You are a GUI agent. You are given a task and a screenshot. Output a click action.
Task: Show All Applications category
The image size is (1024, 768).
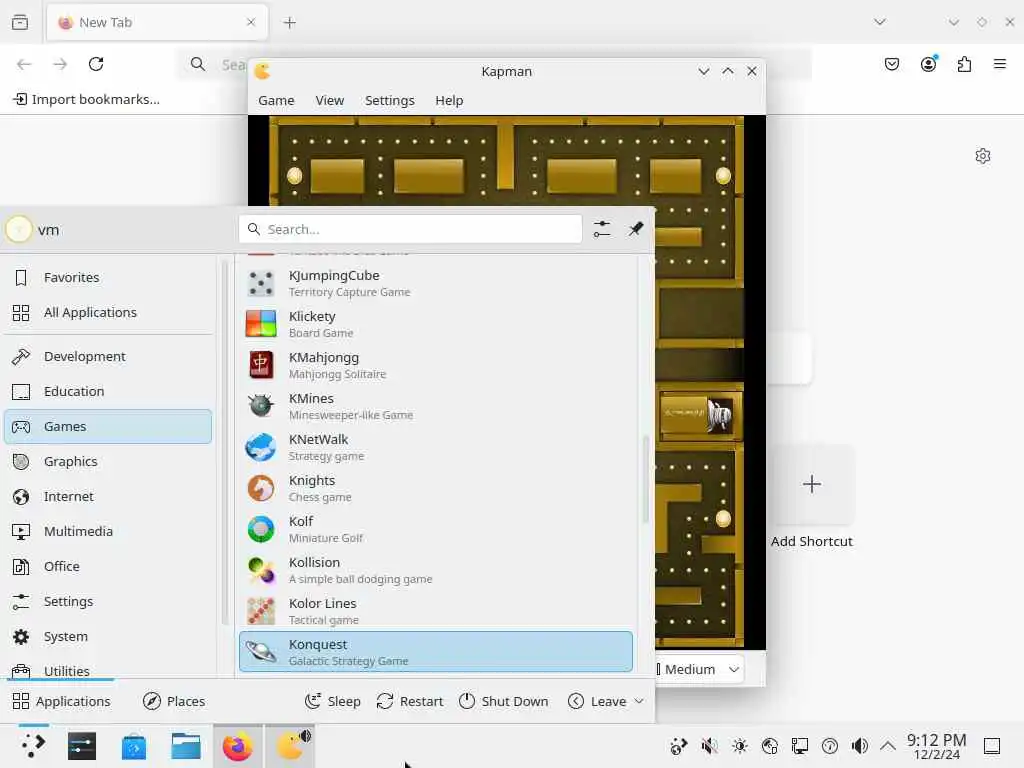point(108,313)
